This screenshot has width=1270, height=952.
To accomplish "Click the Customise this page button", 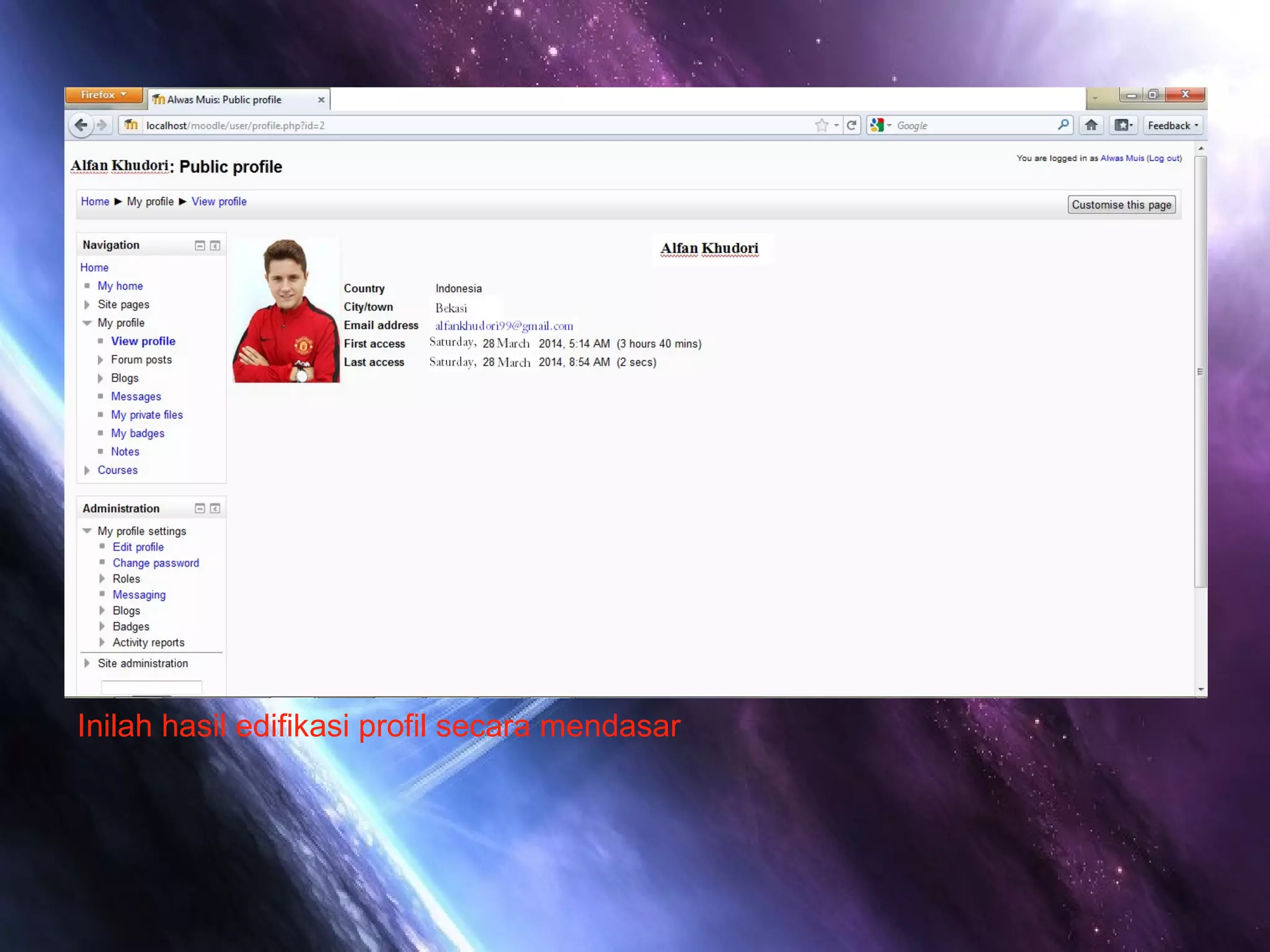I will click(1121, 205).
